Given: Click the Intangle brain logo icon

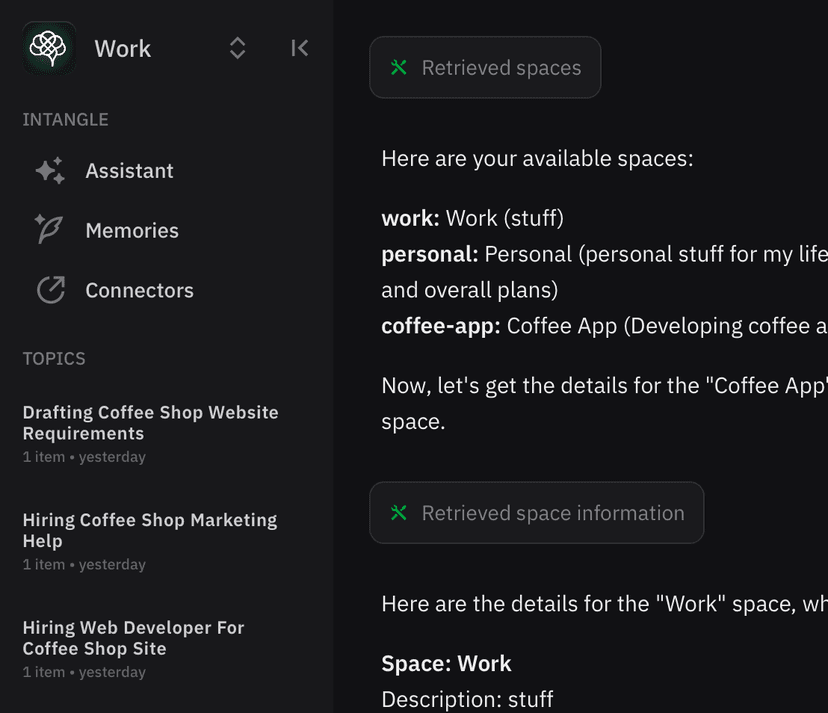Looking at the screenshot, I should click(x=48, y=48).
